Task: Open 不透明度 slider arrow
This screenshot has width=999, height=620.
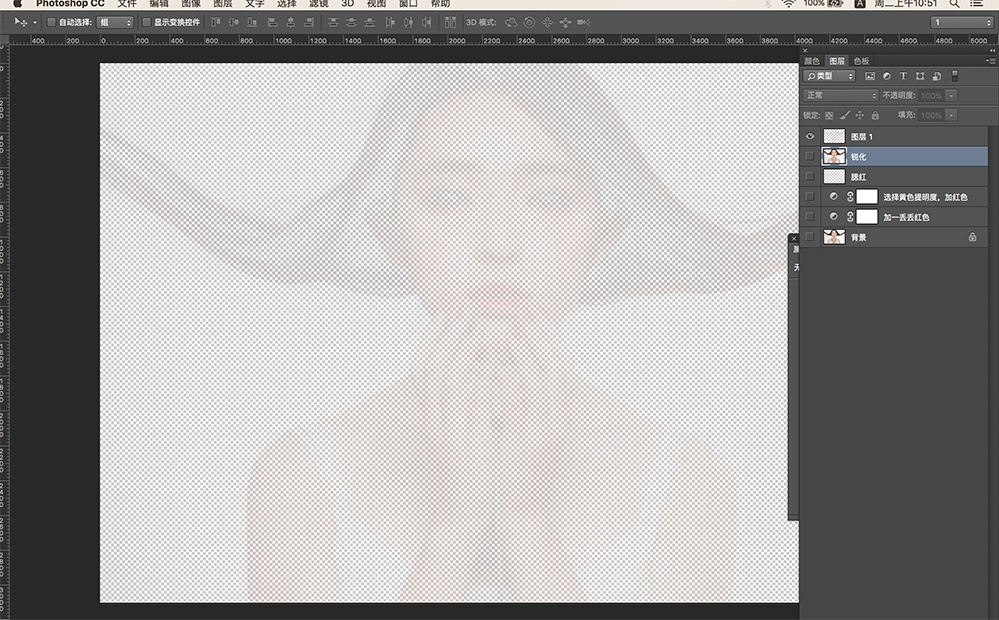Action: click(x=951, y=96)
